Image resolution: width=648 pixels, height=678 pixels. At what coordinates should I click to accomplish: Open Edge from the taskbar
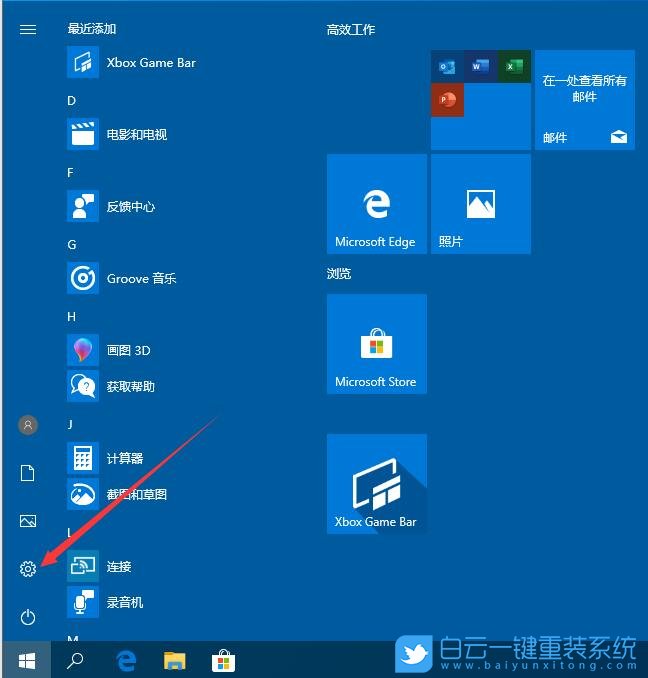coord(126,661)
